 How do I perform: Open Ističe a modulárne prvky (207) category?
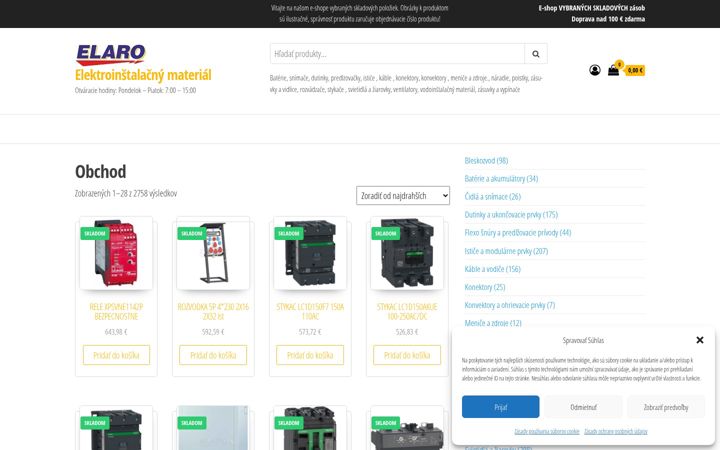[x=506, y=251]
